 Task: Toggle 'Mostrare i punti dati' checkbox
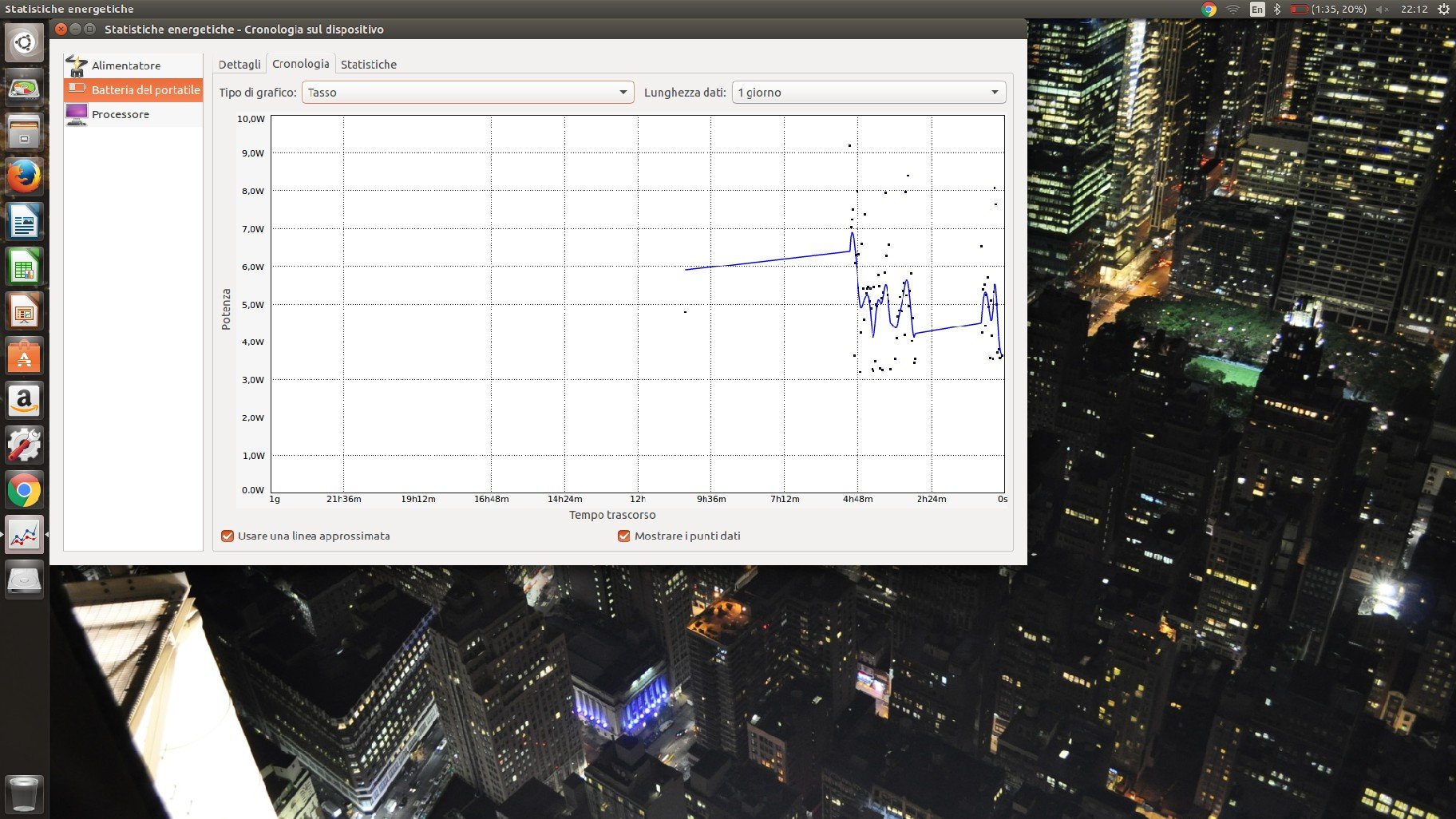click(624, 536)
